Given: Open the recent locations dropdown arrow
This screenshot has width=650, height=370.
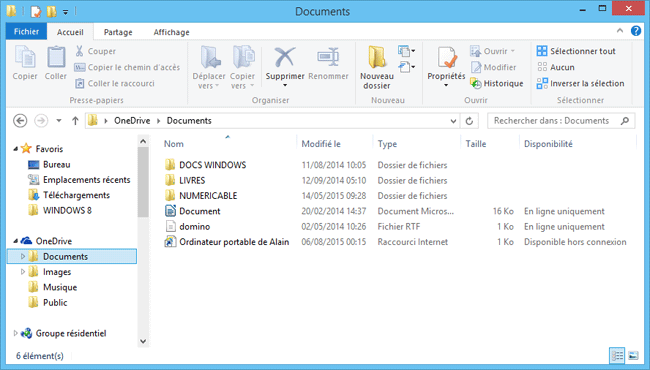Looking at the screenshot, I should (59, 121).
